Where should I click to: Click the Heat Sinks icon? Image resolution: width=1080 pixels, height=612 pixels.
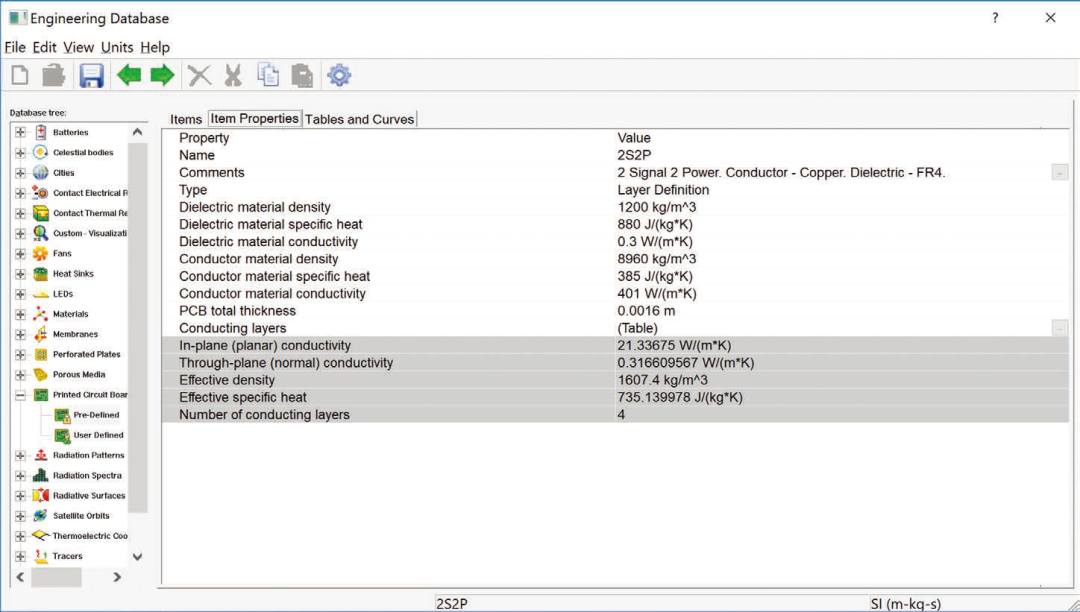41,273
